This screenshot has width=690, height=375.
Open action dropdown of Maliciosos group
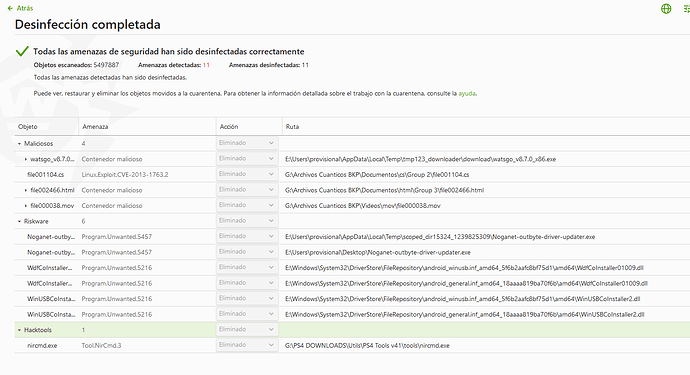point(247,143)
